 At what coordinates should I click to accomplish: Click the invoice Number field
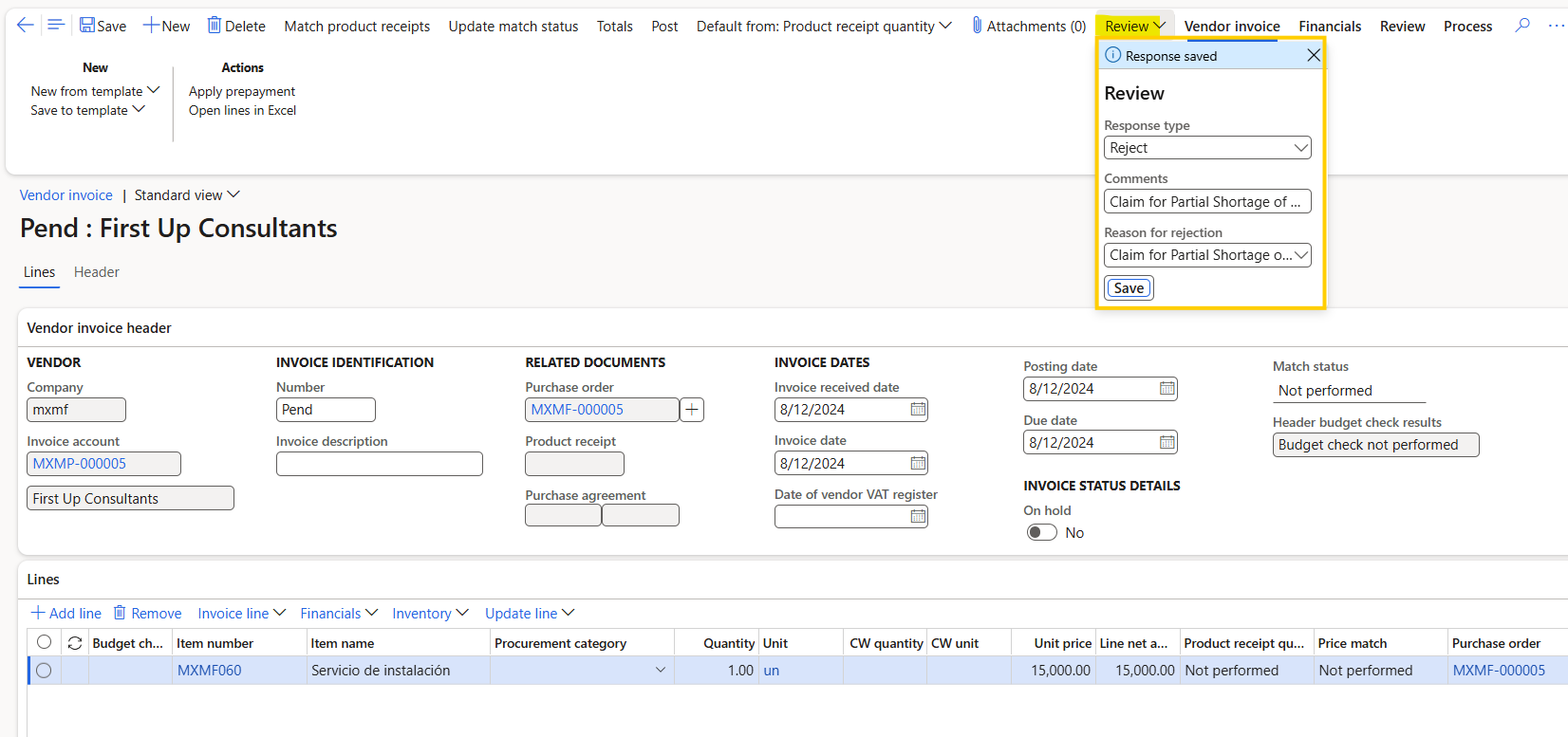click(326, 410)
